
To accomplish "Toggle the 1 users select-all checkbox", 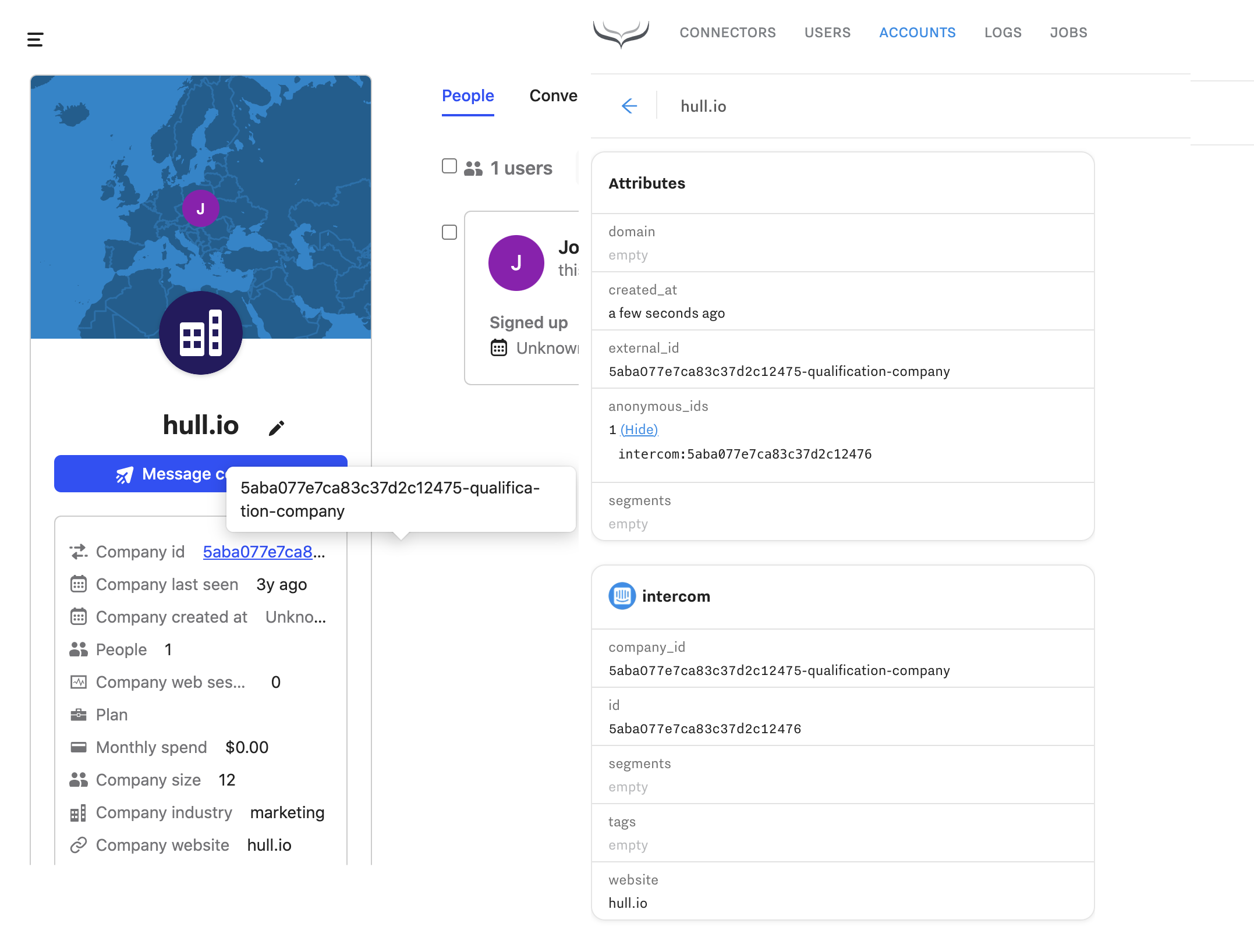I will coord(449,166).
